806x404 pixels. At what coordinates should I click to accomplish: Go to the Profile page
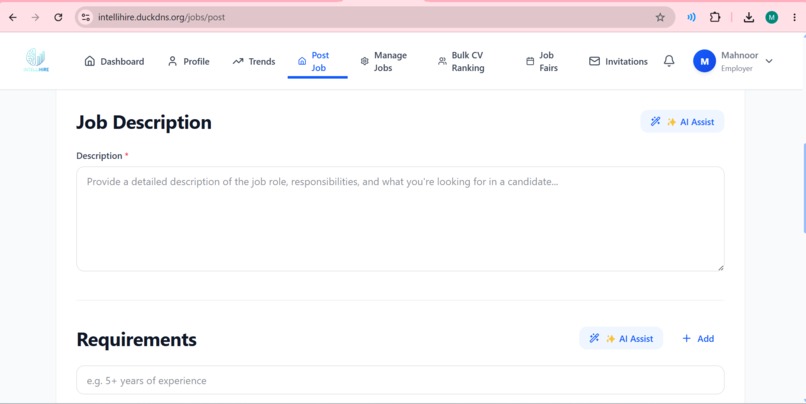189,61
